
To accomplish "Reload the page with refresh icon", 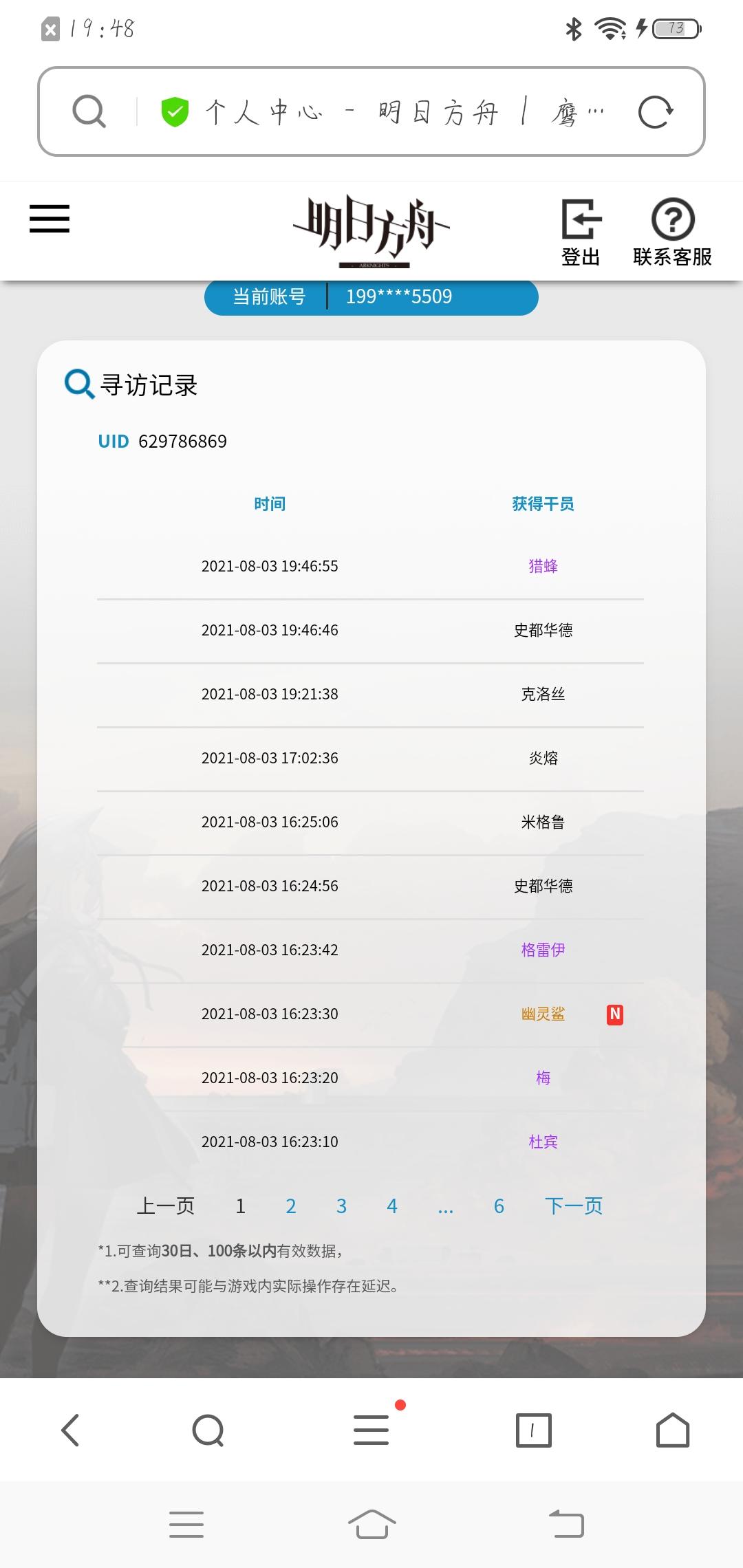I will [655, 112].
